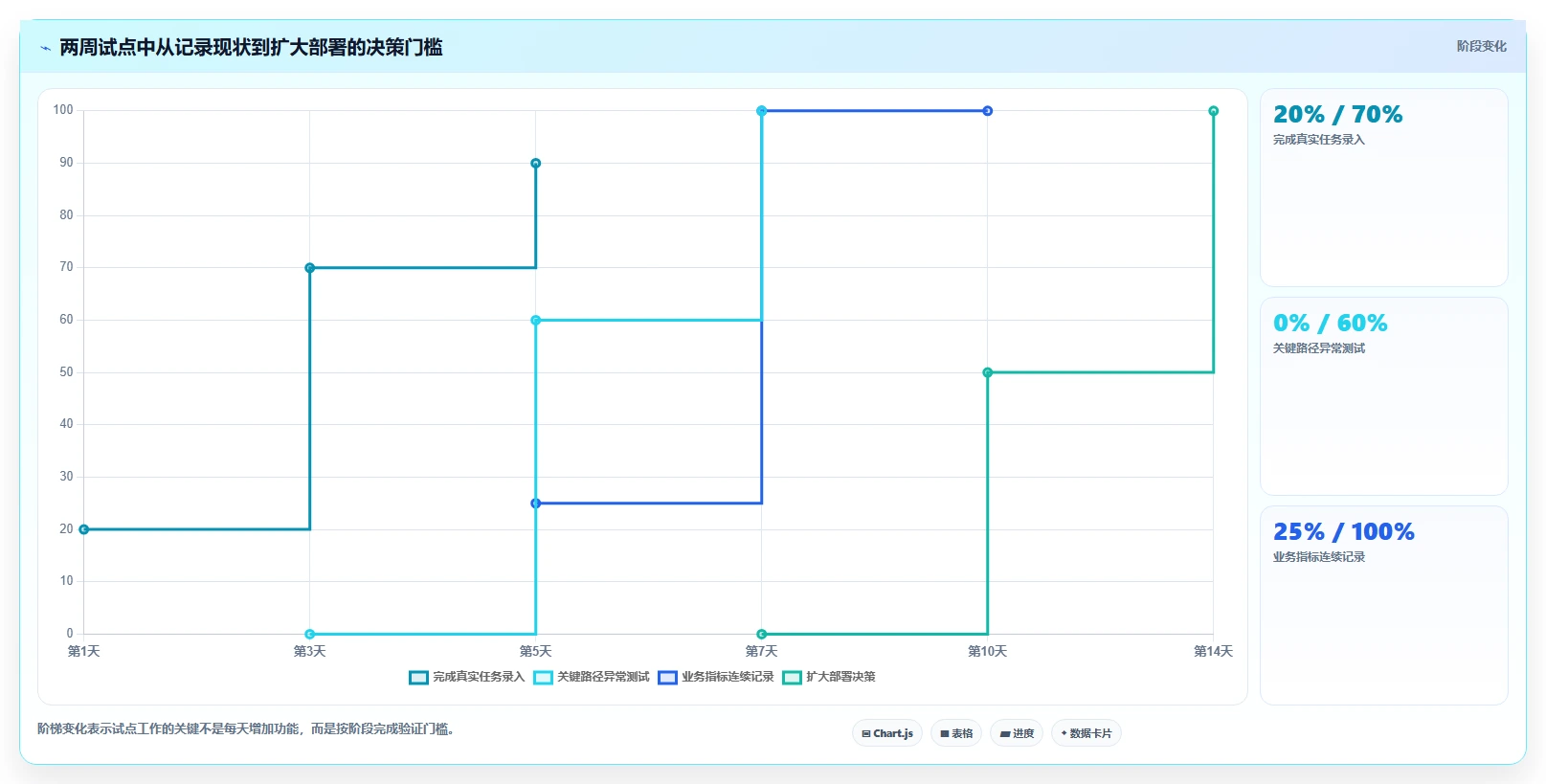The image size is (1546, 784).
Task: Click the small icon before the header title
Action: pos(45,48)
